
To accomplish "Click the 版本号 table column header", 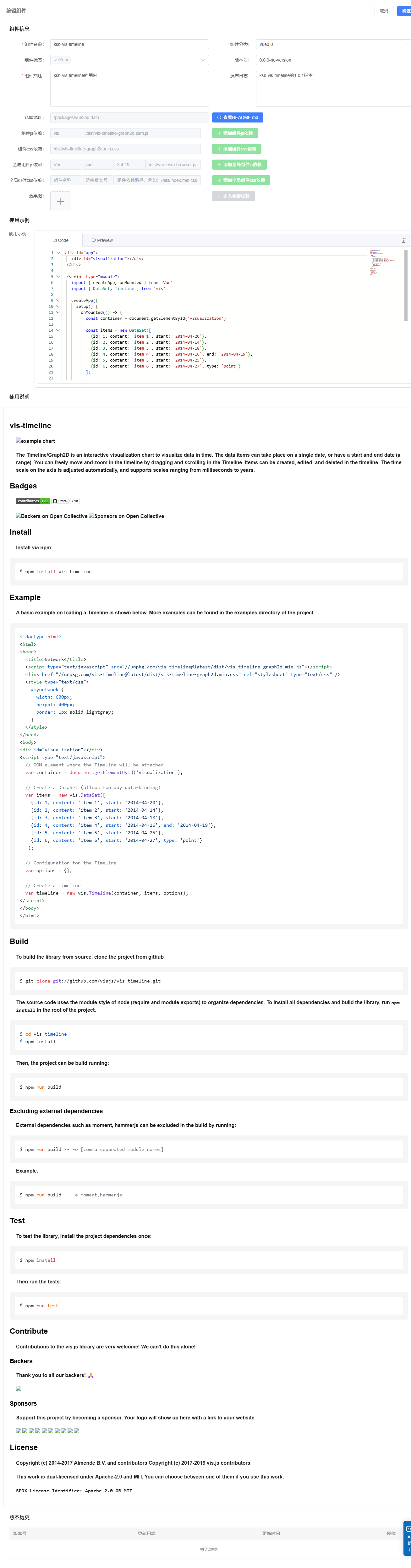I will (20, 1533).
